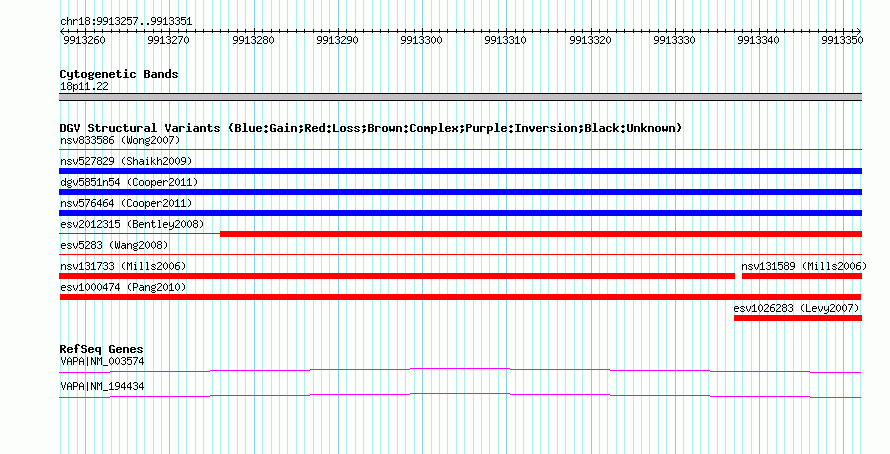Click the nsv576464 (Cooper2011) variant label
This screenshot has height=454, width=890.
pos(126,203)
